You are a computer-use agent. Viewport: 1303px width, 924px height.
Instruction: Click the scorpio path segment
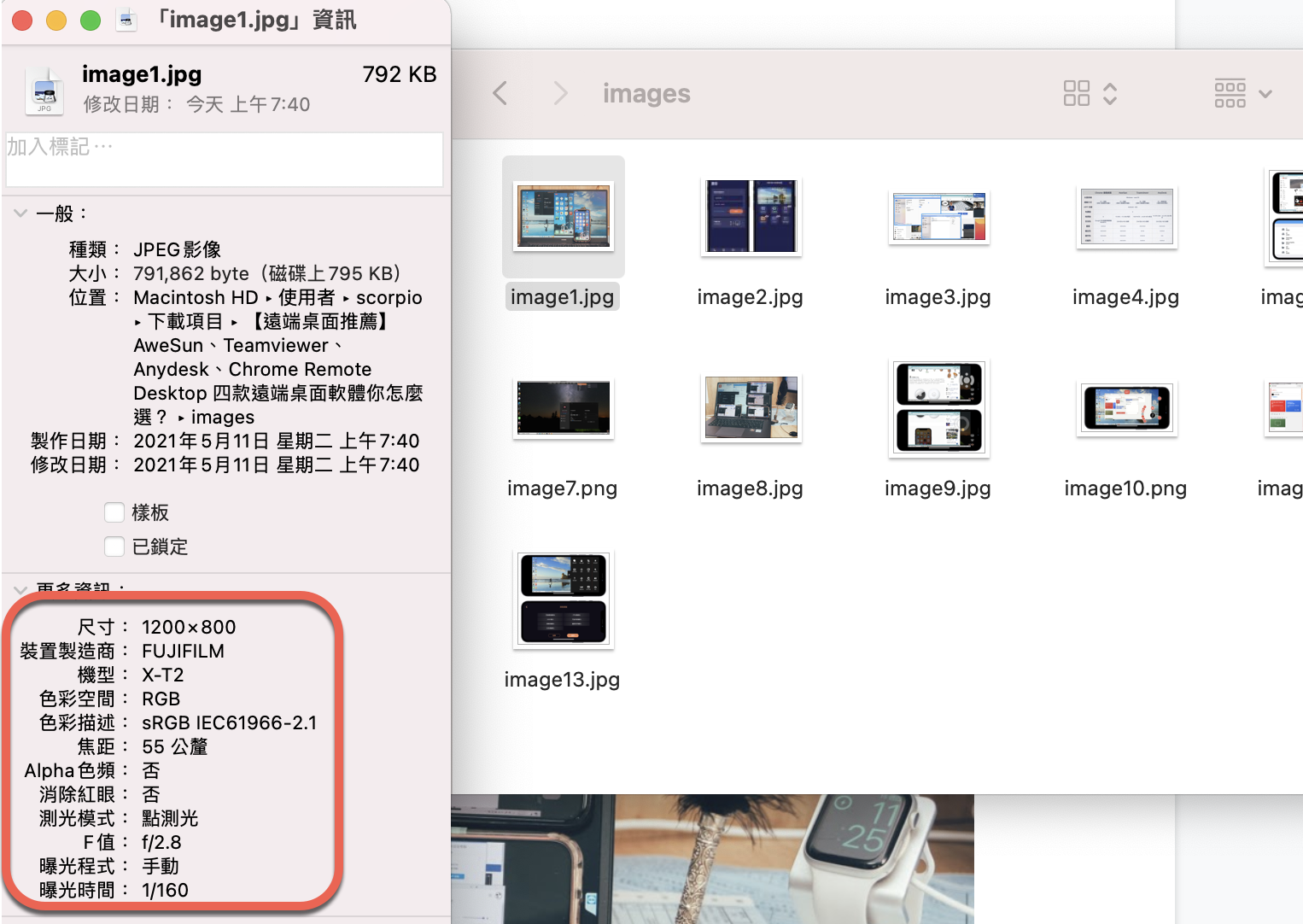click(389, 297)
